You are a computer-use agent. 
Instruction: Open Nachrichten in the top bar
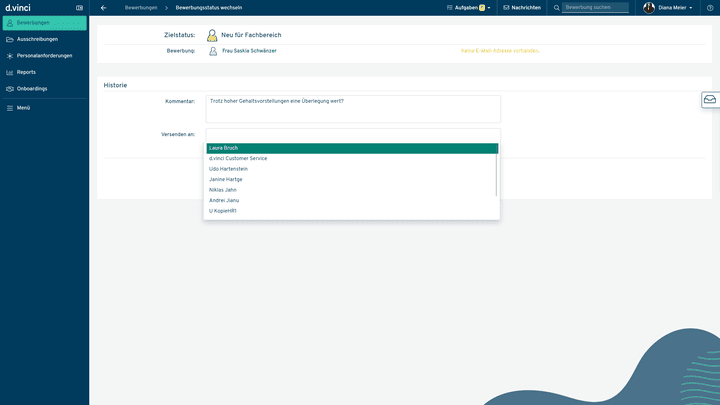pyautogui.click(x=522, y=7)
